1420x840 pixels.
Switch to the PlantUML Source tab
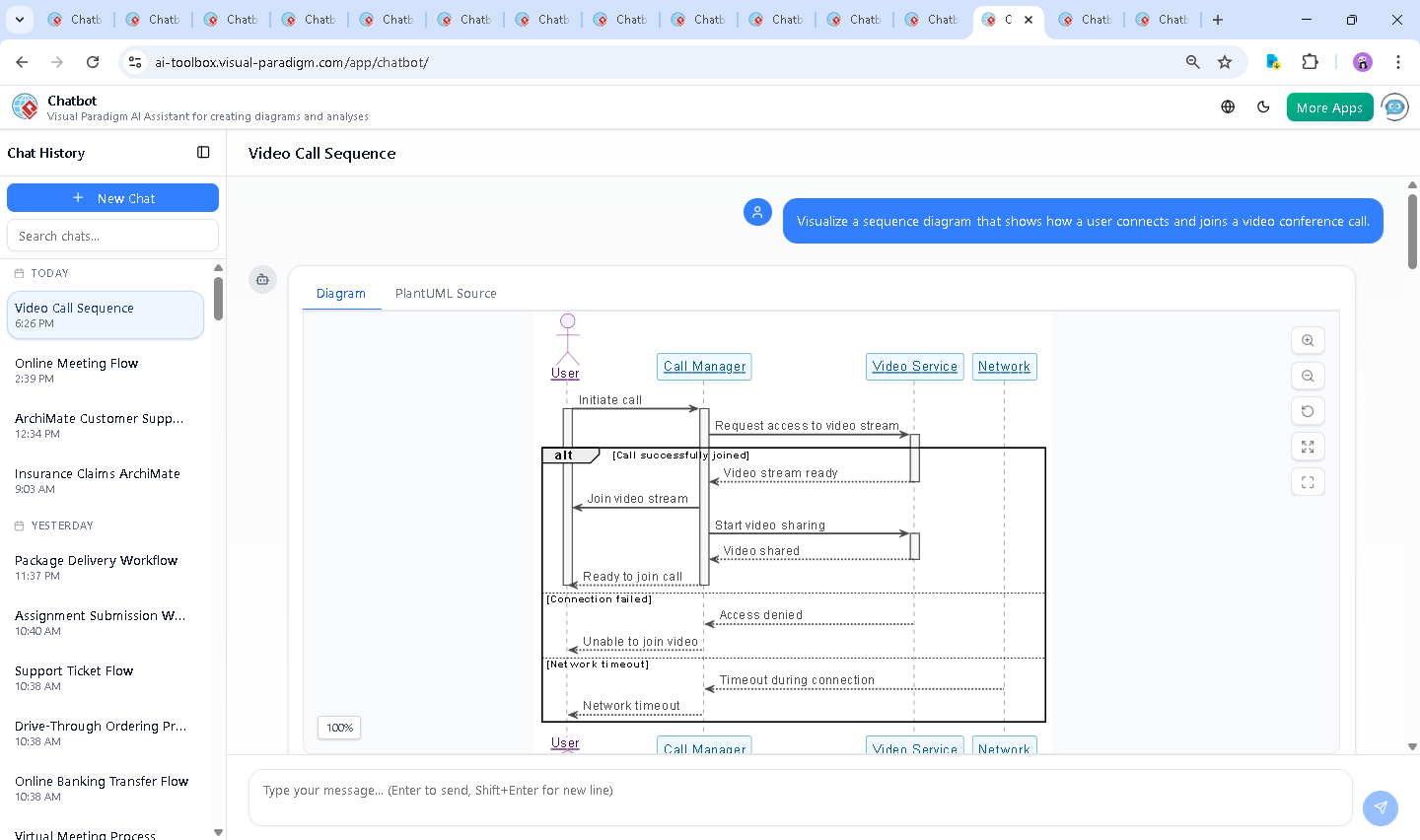point(446,294)
